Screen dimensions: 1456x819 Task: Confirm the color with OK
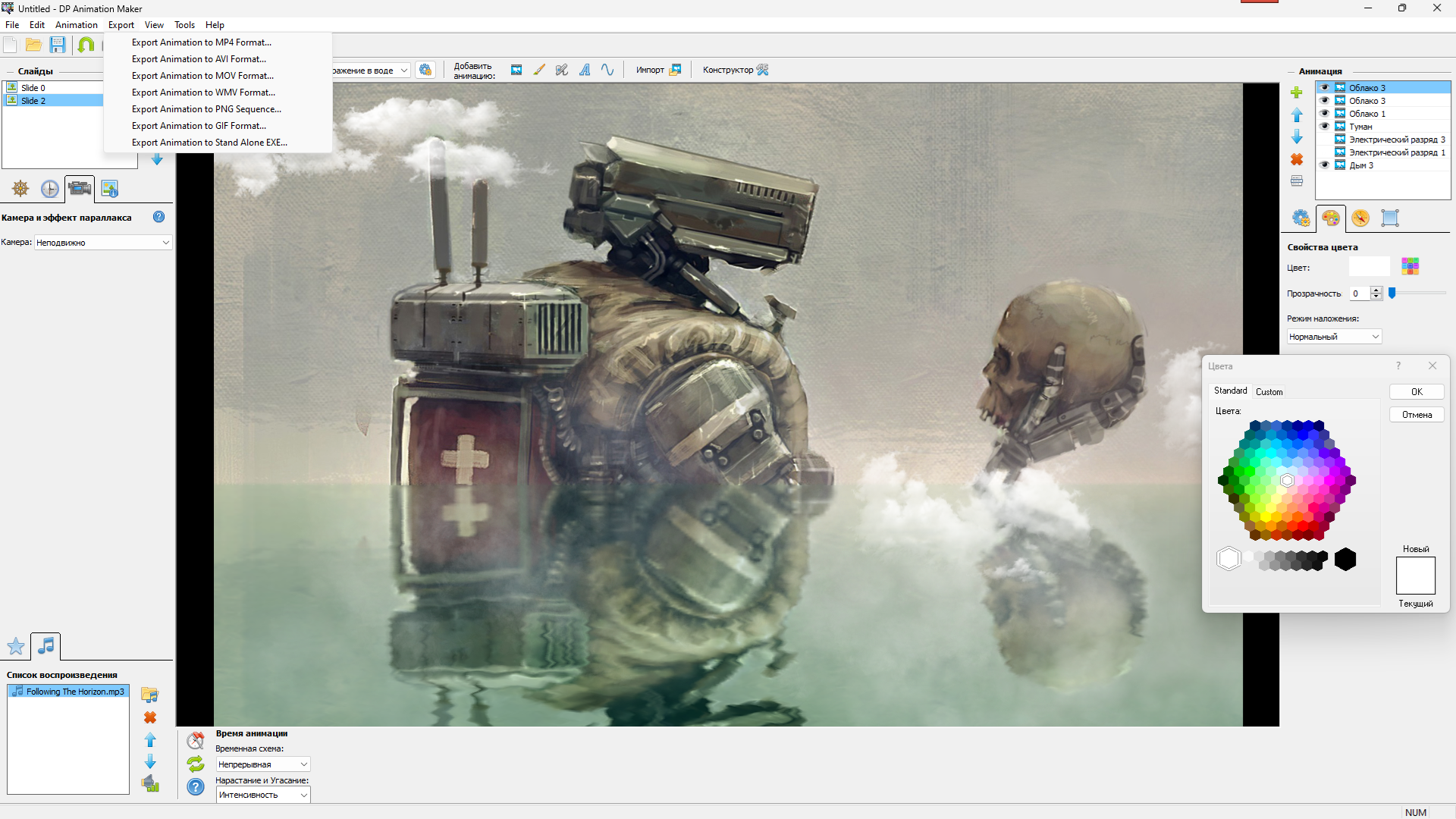pos(1417,392)
